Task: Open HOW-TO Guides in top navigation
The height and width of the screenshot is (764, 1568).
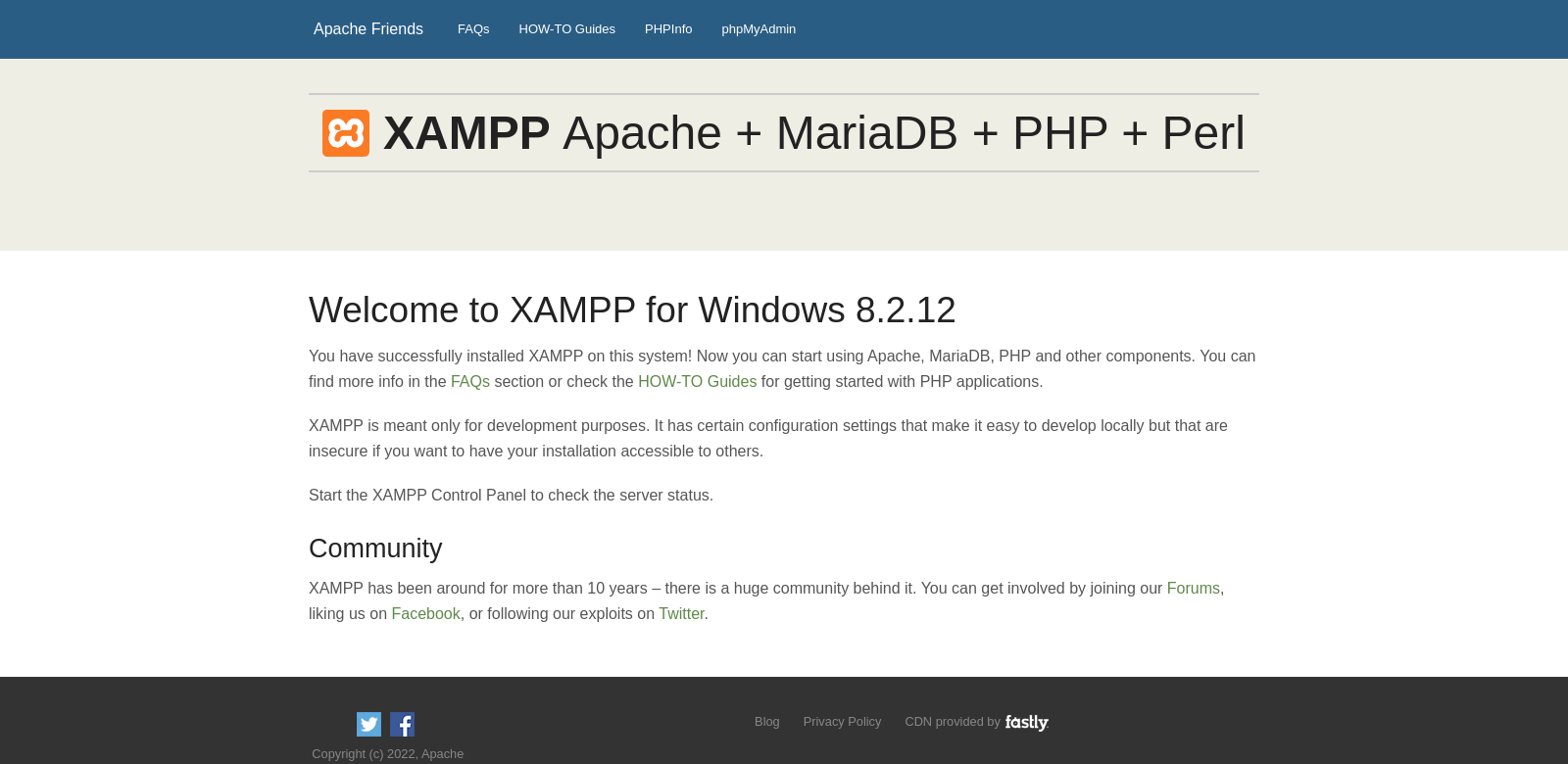Action: pyautogui.click(x=567, y=29)
